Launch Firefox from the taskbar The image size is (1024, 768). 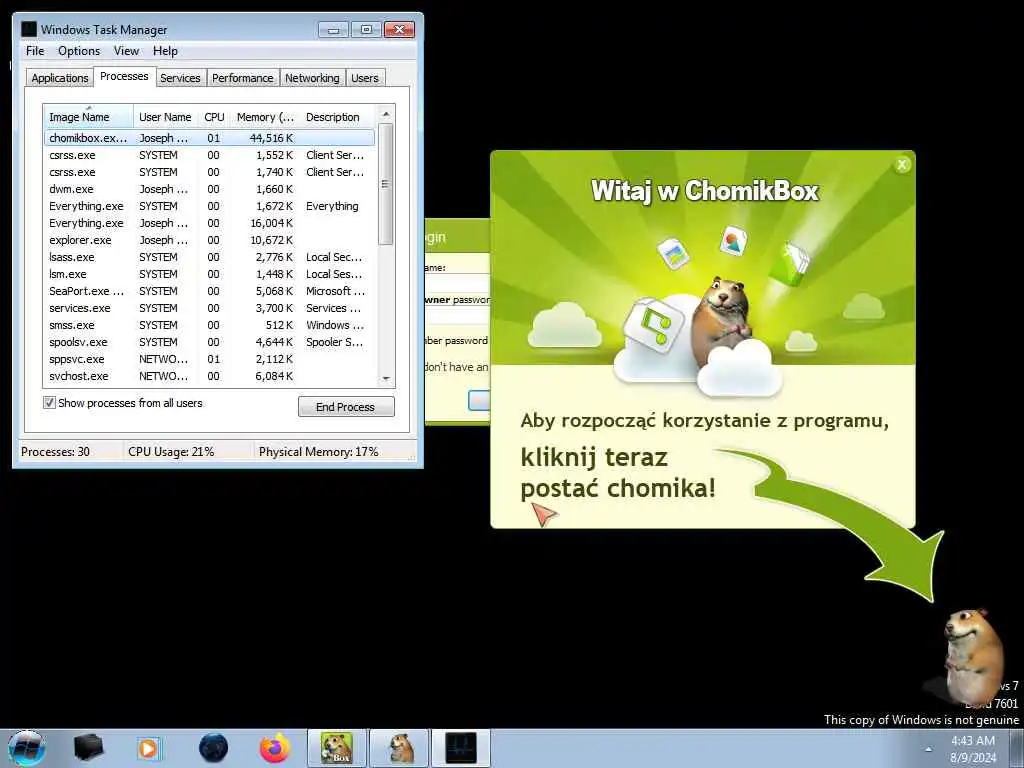tap(275, 748)
